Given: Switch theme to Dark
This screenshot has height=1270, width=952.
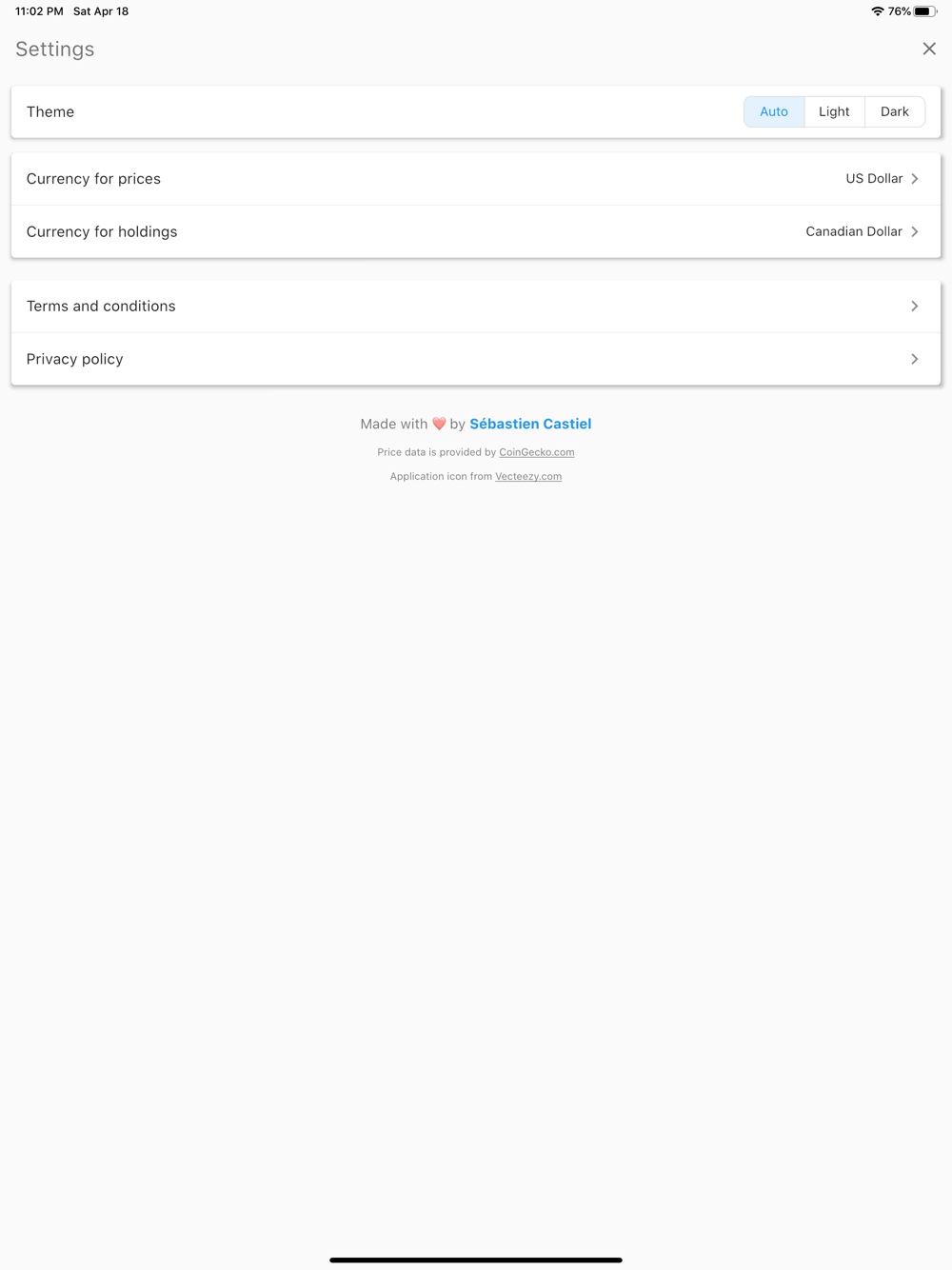Looking at the screenshot, I should tap(895, 111).
